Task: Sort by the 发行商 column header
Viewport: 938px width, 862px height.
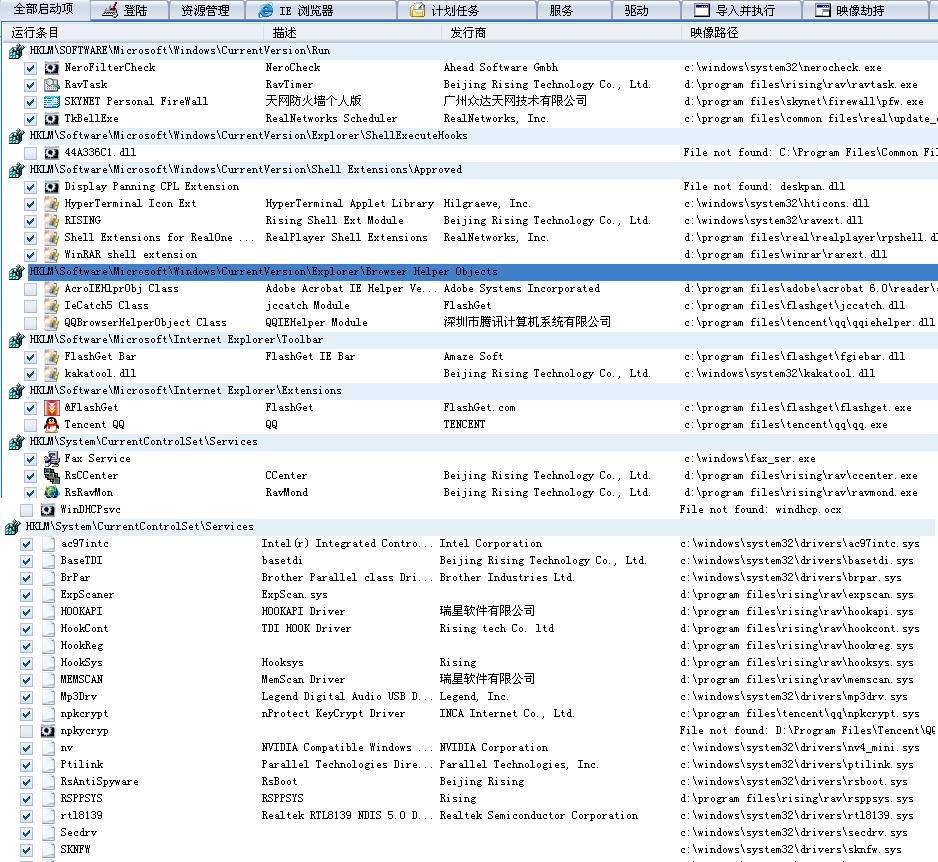Action: (x=562, y=33)
